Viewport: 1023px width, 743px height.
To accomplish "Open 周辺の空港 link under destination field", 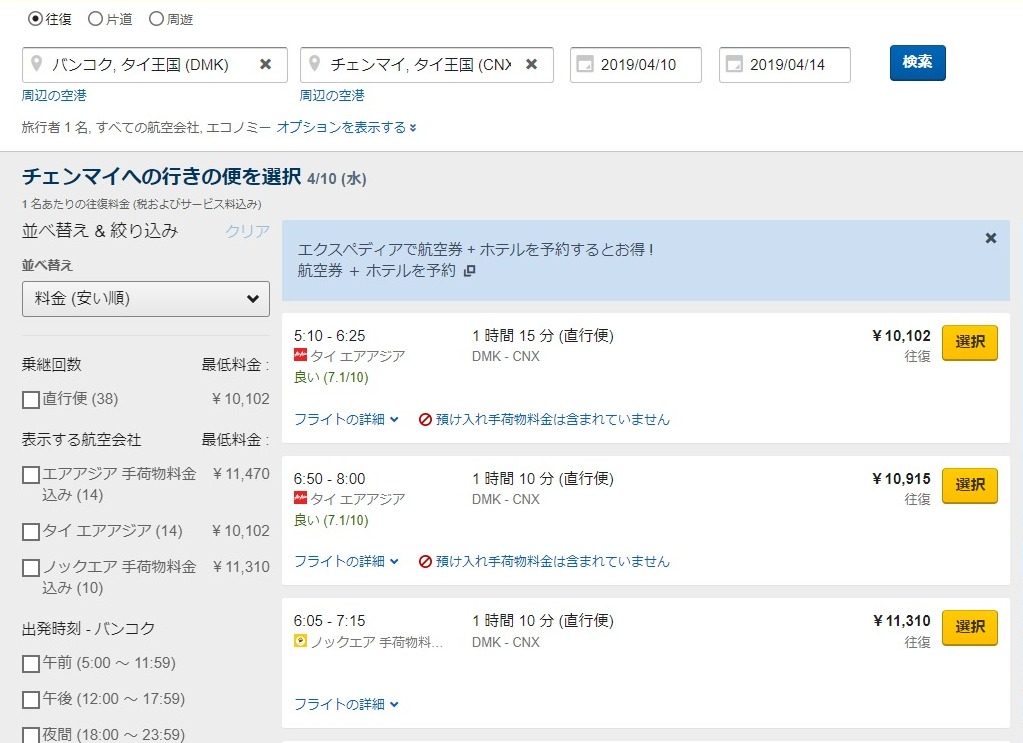I will [332, 95].
